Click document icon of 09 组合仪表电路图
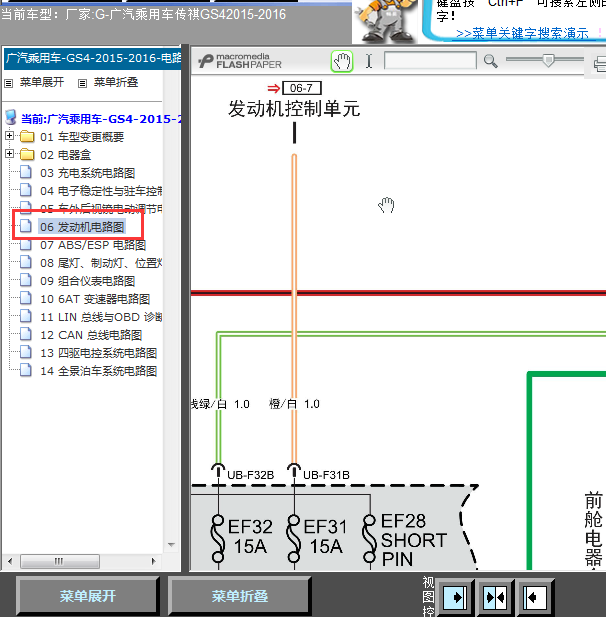 [x=26, y=280]
